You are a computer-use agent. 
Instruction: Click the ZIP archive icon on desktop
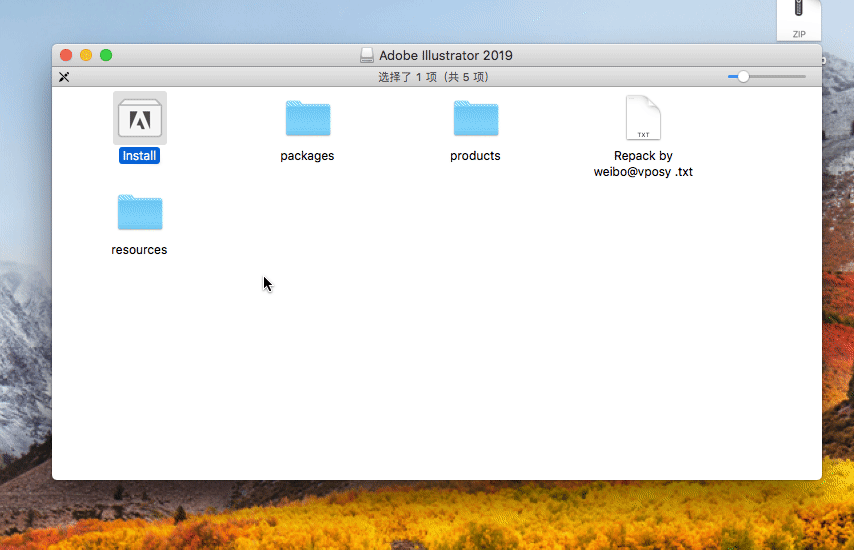[x=799, y=20]
